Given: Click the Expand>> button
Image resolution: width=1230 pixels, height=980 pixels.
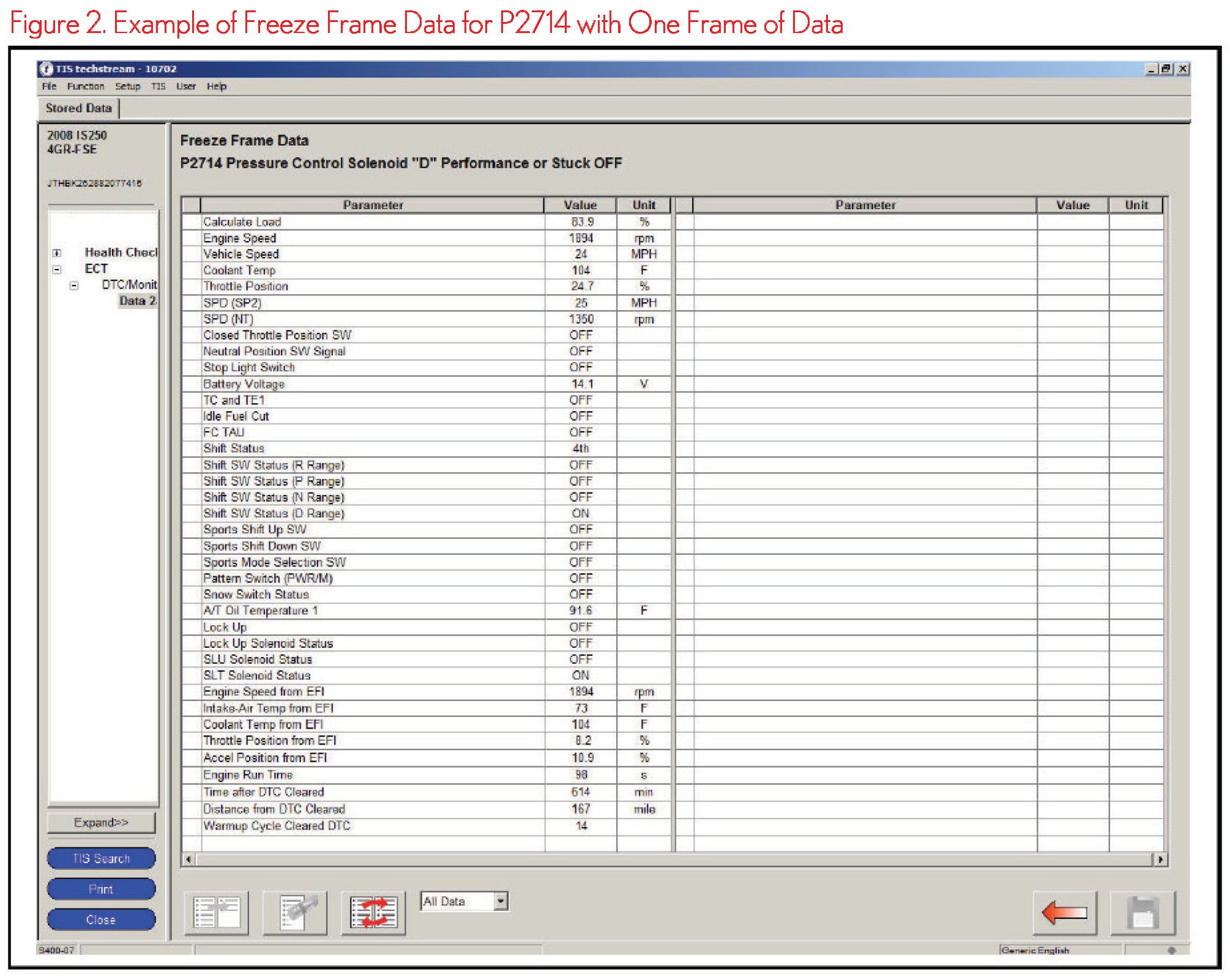Looking at the screenshot, I should 101,823.
